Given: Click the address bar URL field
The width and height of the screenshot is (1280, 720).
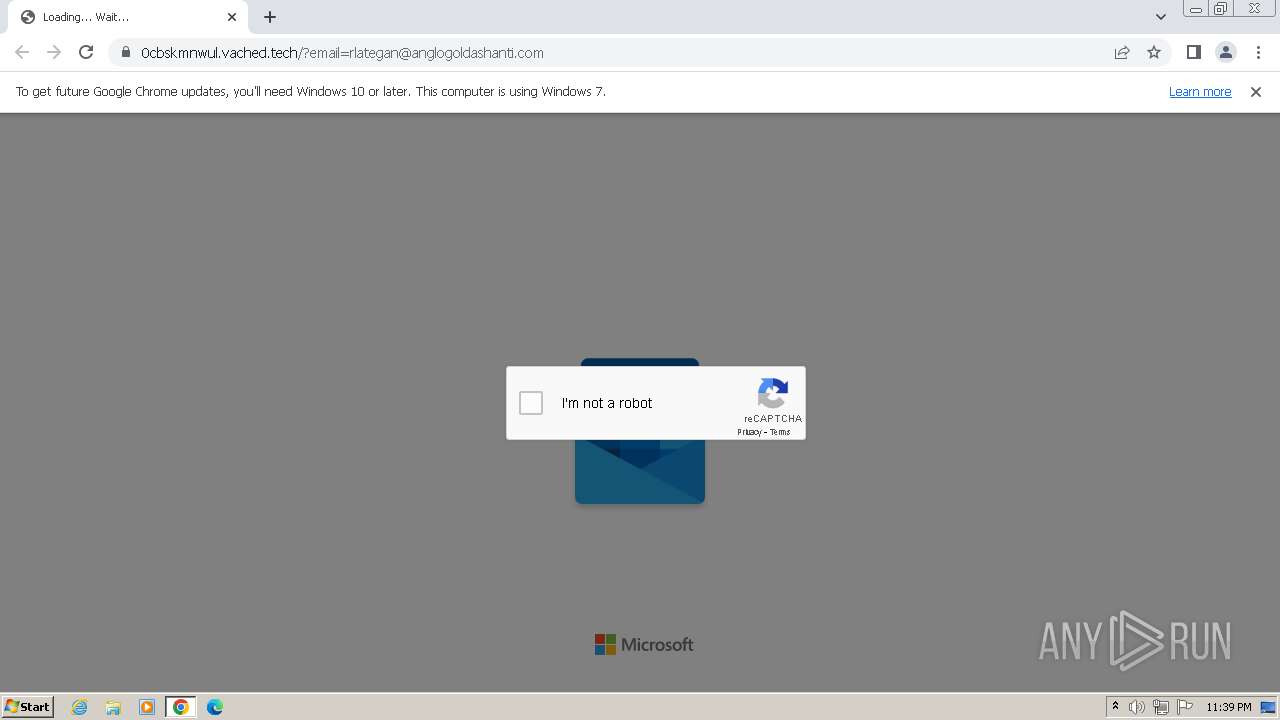Looking at the screenshot, I should point(620,52).
